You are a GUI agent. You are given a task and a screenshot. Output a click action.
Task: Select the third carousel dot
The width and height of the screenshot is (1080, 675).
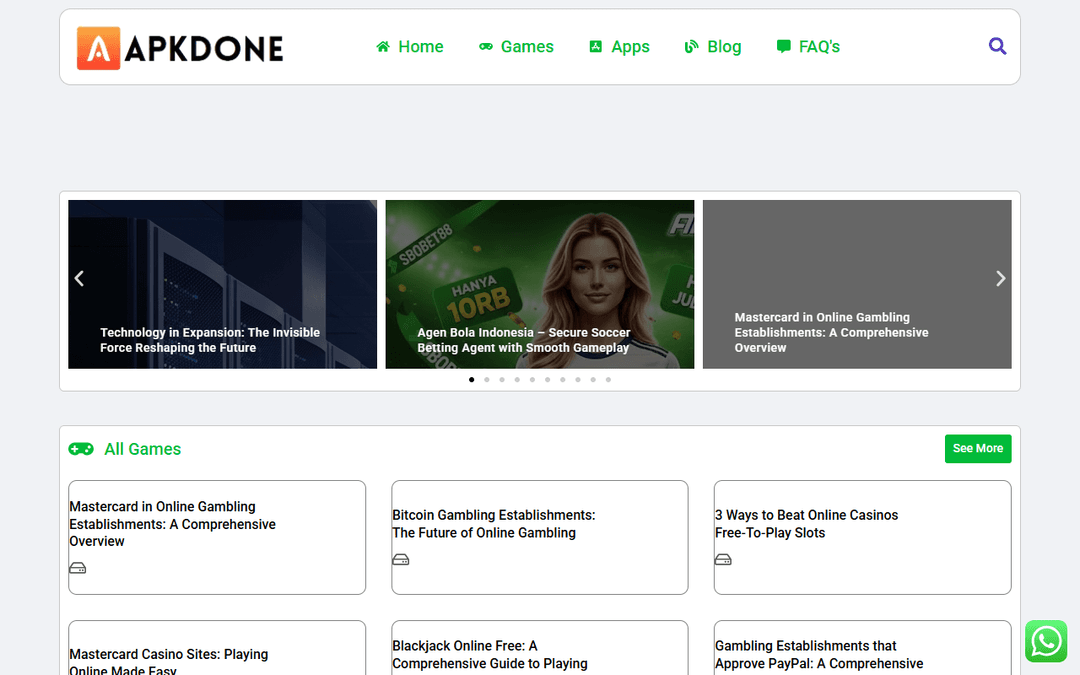(502, 380)
